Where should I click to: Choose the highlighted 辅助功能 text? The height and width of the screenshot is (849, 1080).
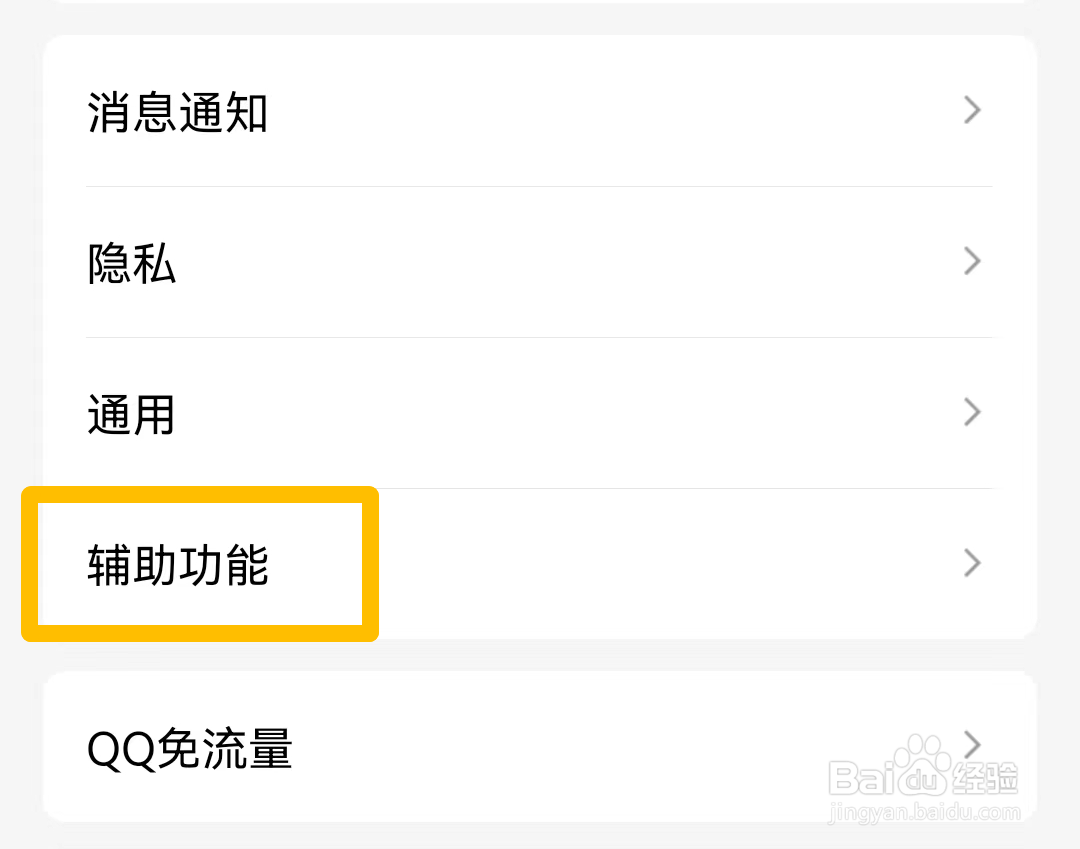178,565
